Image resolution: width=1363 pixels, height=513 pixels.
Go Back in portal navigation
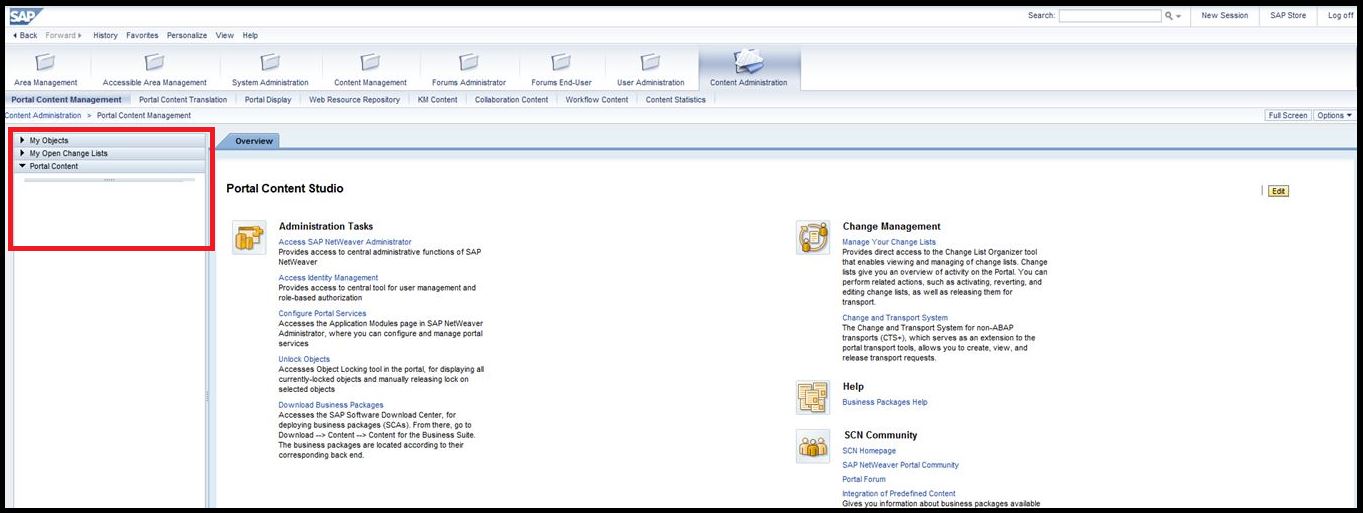[25, 35]
